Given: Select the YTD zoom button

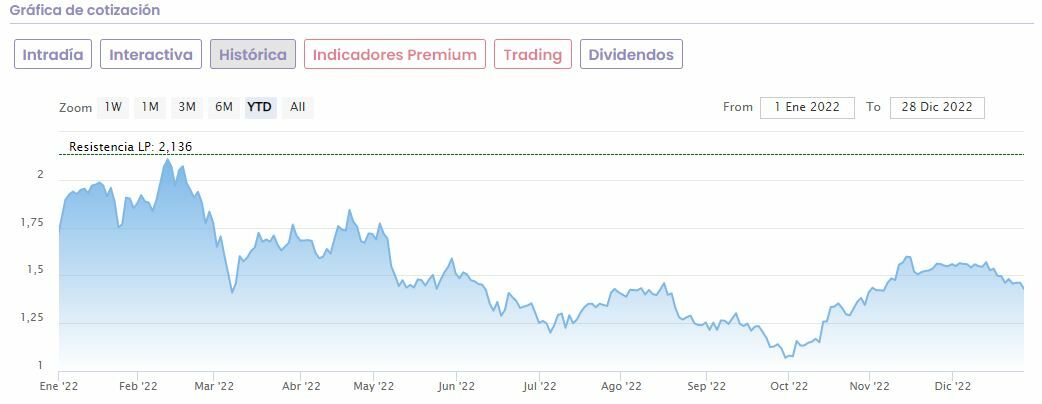Looking at the screenshot, I should (x=260, y=107).
